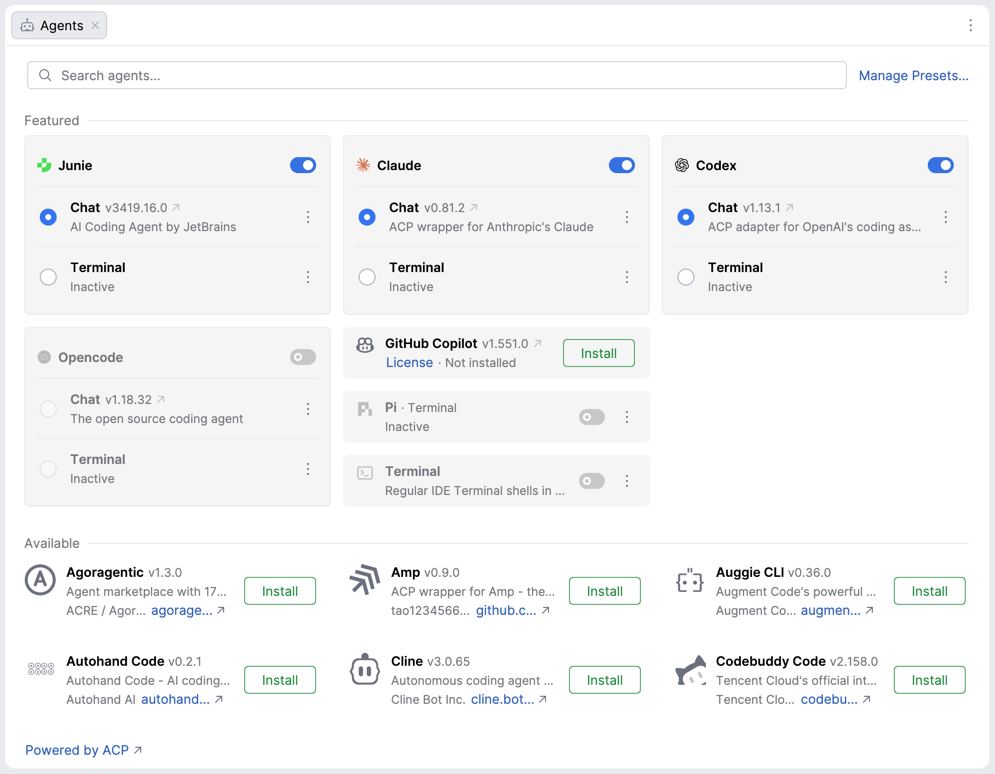995x774 pixels.
Task: Switch to the Agents tab
Action: 59,25
